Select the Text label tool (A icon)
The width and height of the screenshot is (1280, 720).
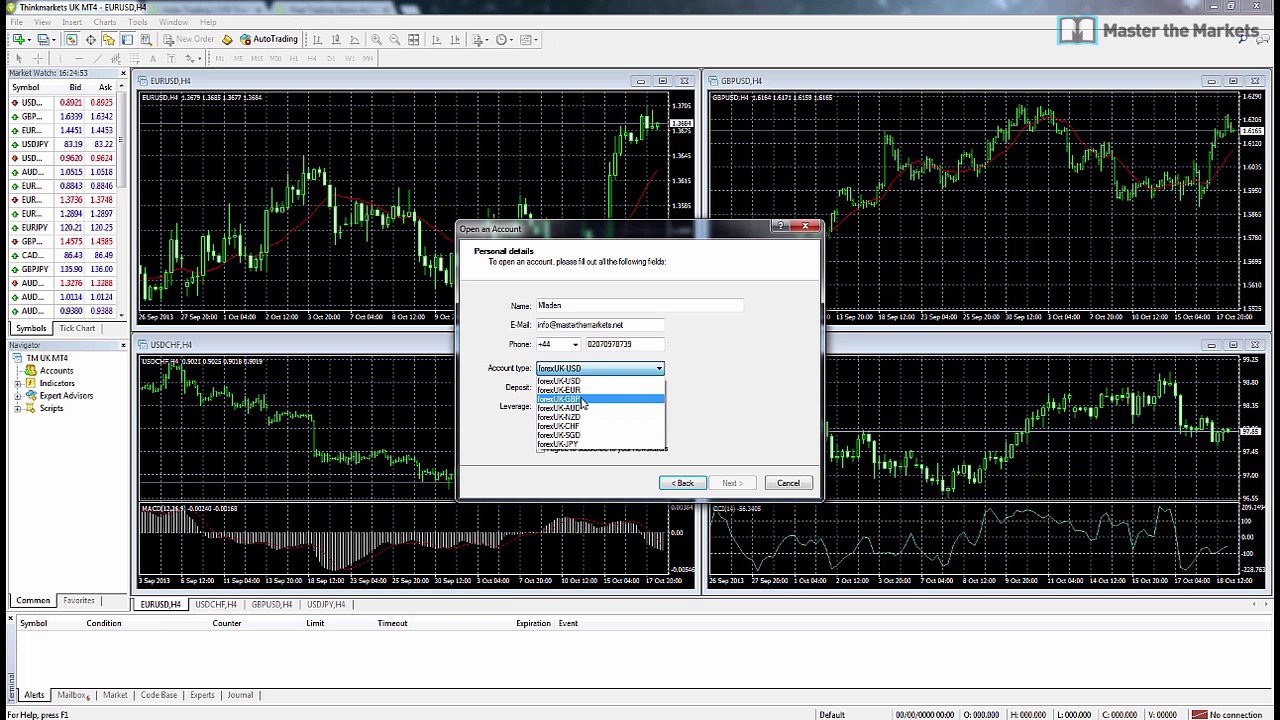tap(153, 59)
